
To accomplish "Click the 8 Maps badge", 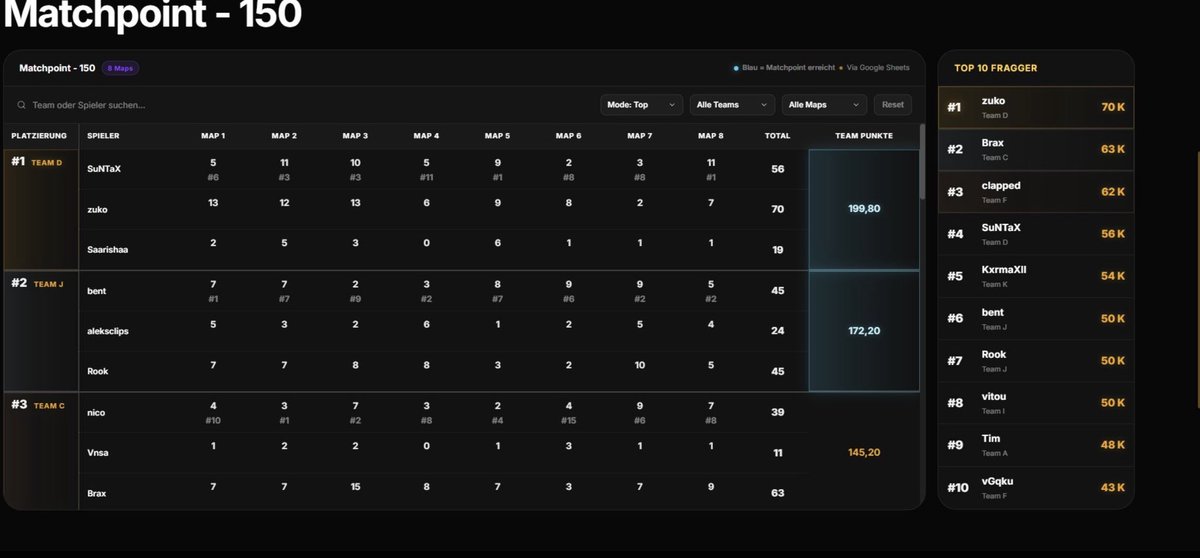I will [120, 68].
